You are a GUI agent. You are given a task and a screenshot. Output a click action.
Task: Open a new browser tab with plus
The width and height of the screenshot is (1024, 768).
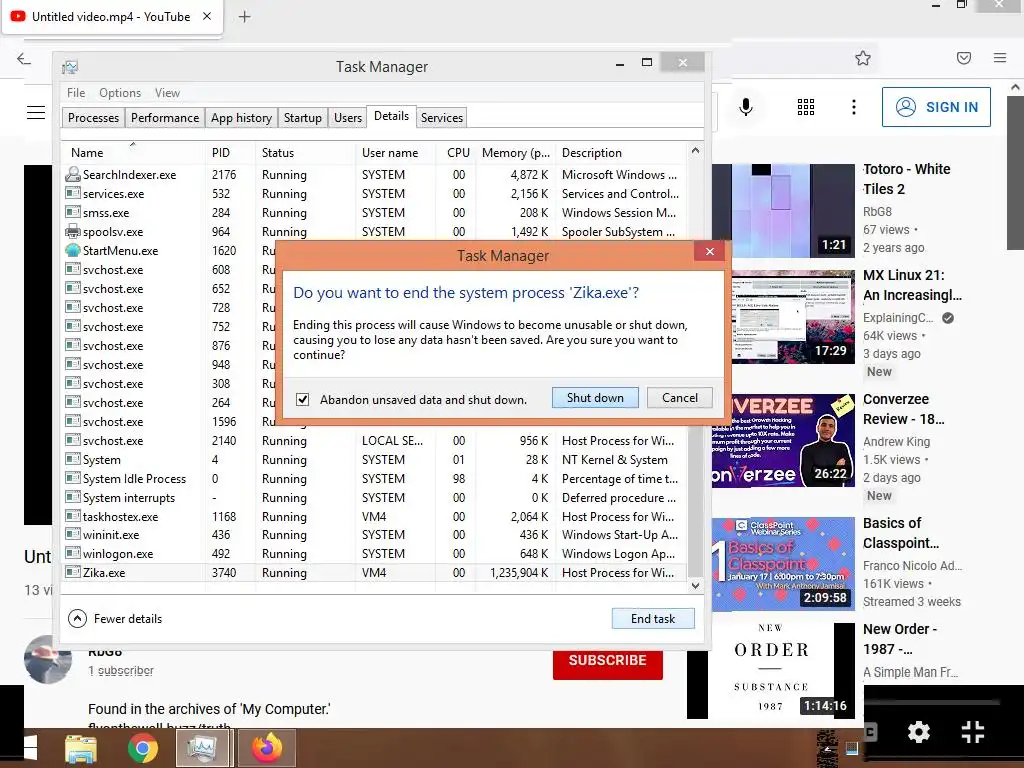(x=244, y=17)
